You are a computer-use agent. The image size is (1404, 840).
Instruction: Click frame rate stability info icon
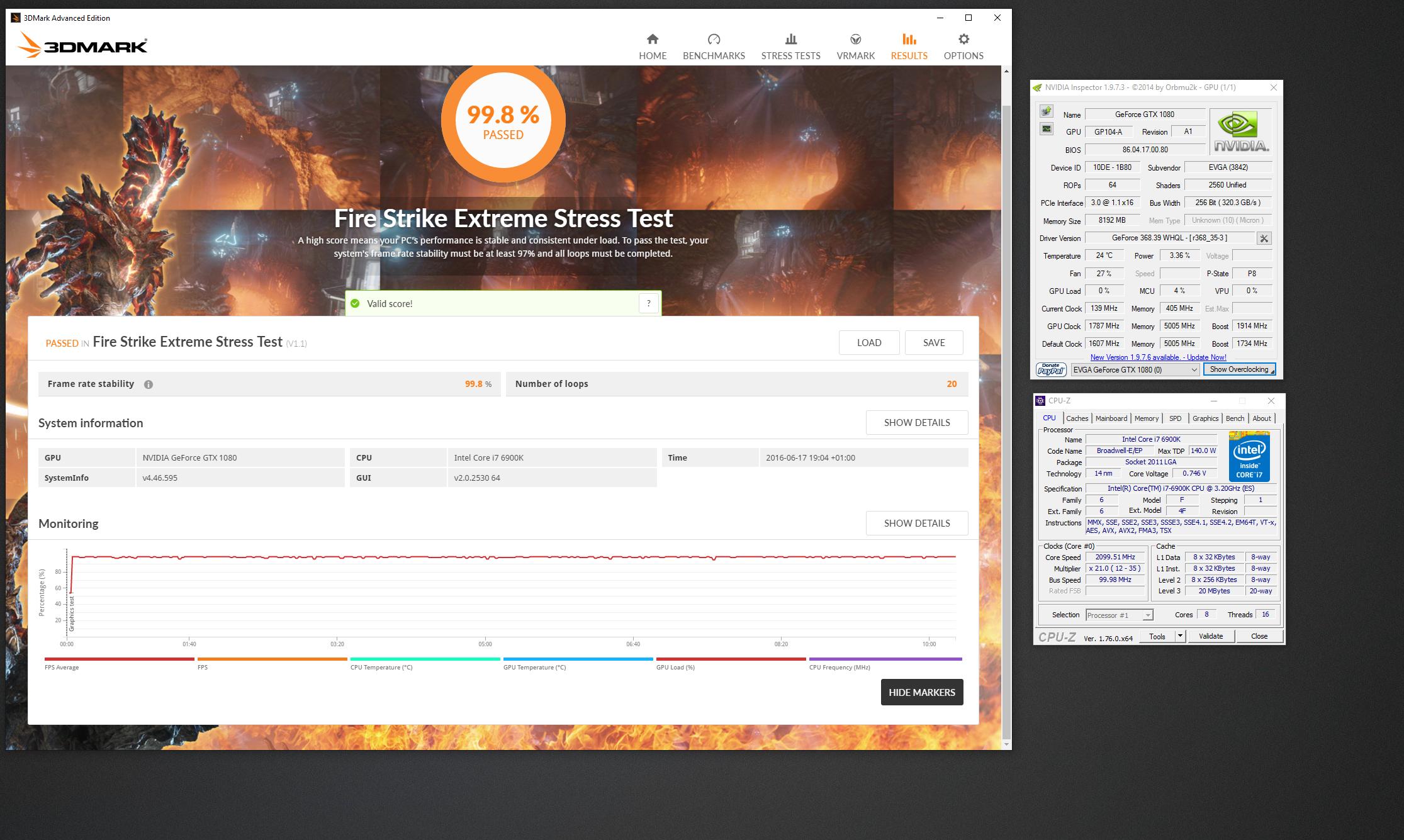(x=149, y=384)
